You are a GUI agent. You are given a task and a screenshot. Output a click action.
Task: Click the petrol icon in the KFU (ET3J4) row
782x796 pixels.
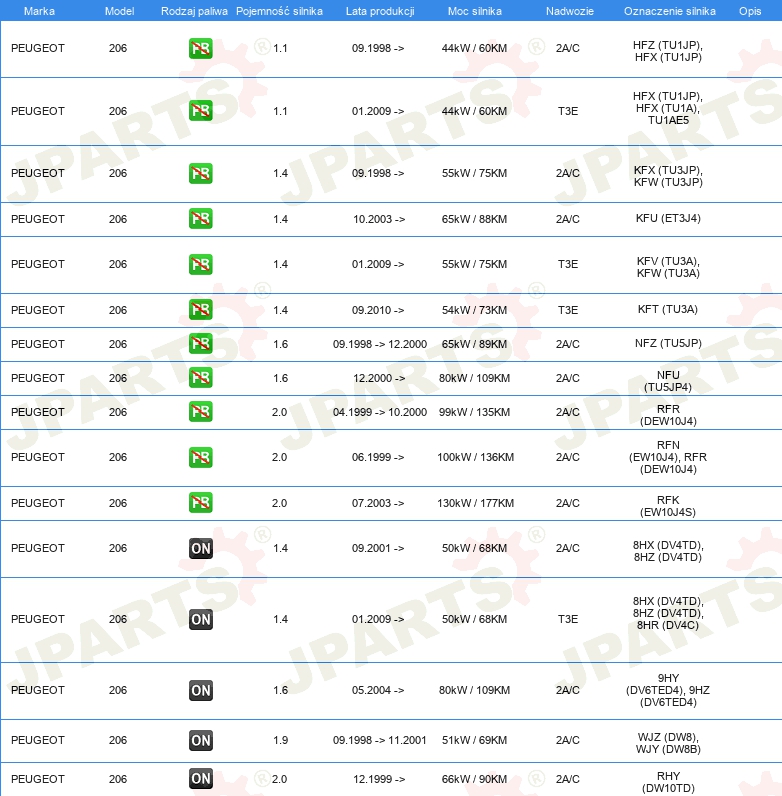point(201,219)
